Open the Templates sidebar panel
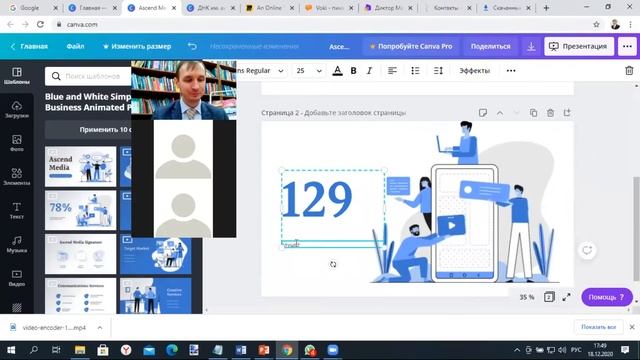The height and width of the screenshot is (360, 640). coord(17,76)
